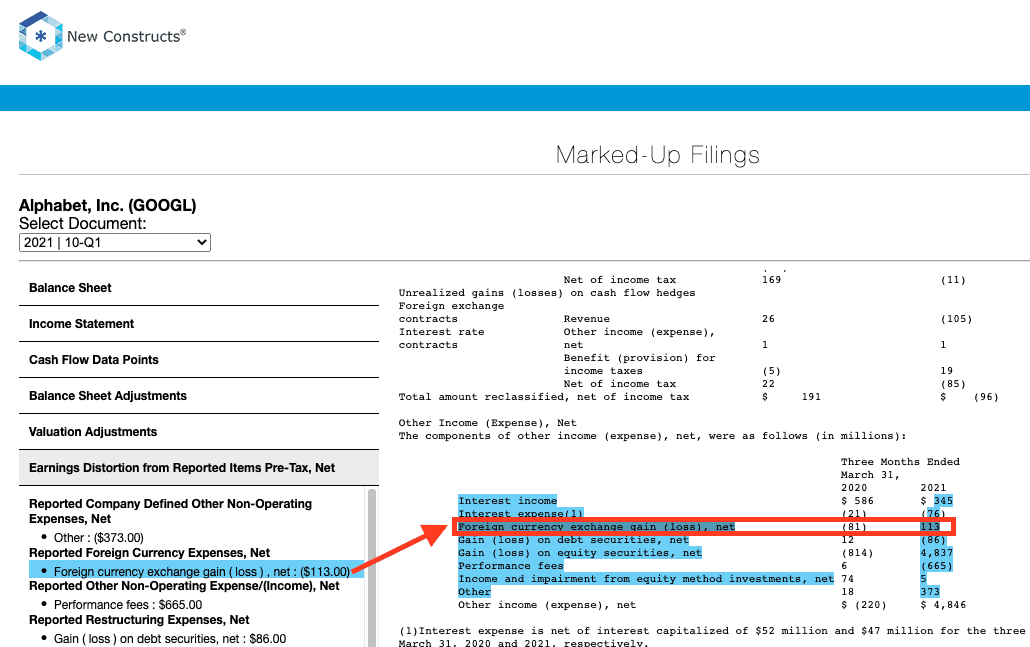Click the highlighted (76) interest expense value
Viewport: 1030px width, 647px height.
point(933,514)
